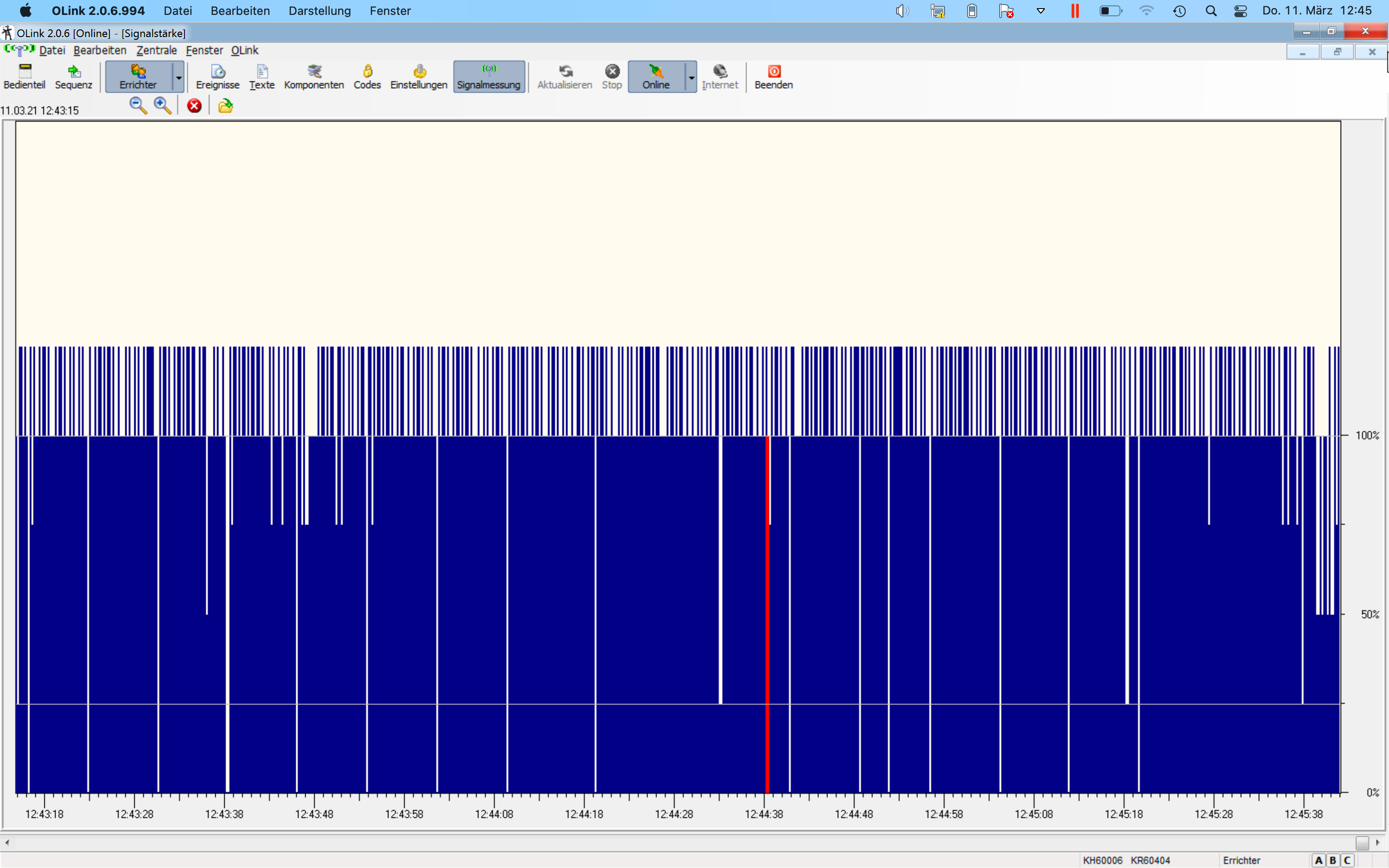Expand the Errichter dropdown arrow
Viewport: 1389px width, 868px height.
click(x=179, y=77)
